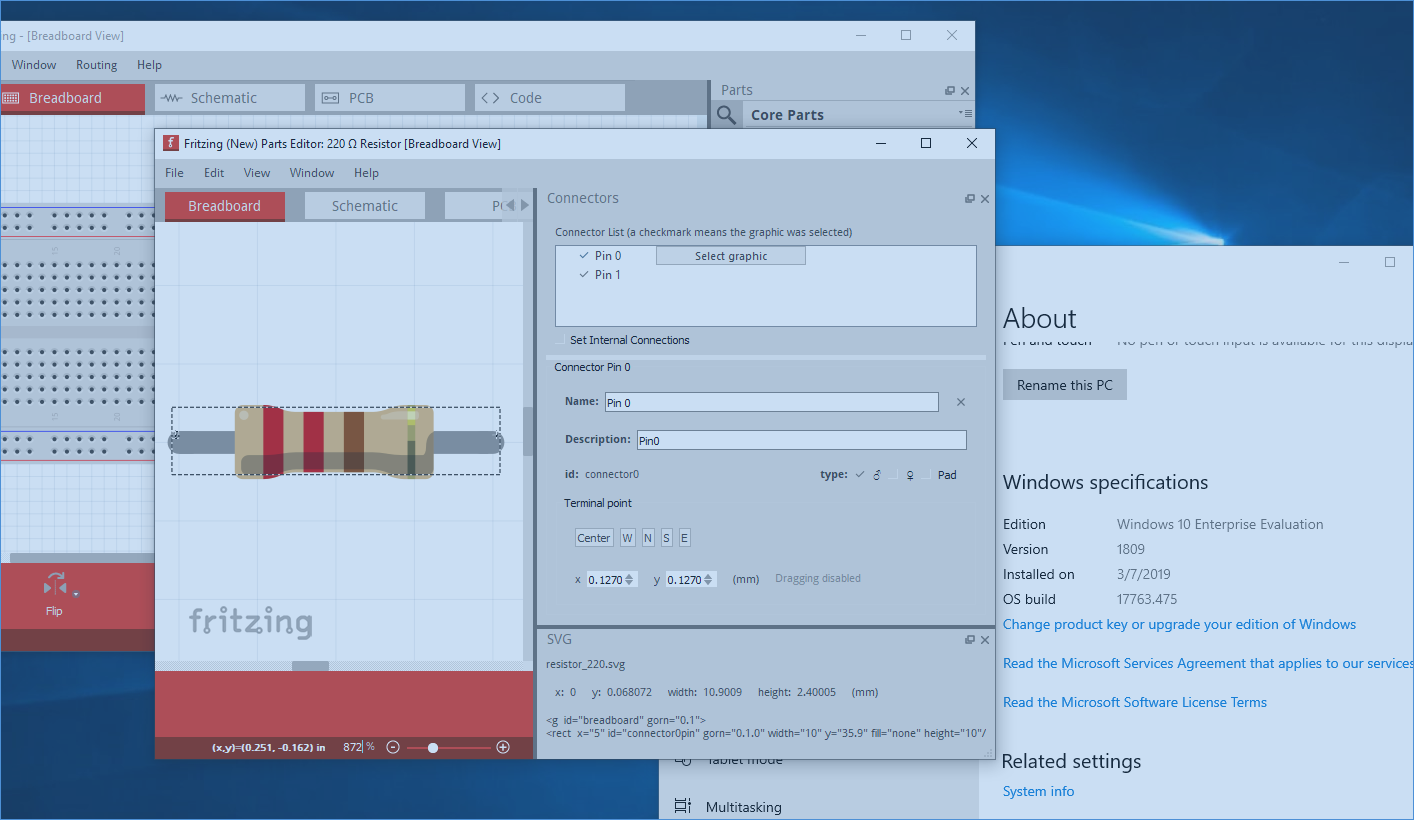Click the Name input field containing Pin 0
The width and height of the screenshot is (1414, 820).
tap(771, 402)
